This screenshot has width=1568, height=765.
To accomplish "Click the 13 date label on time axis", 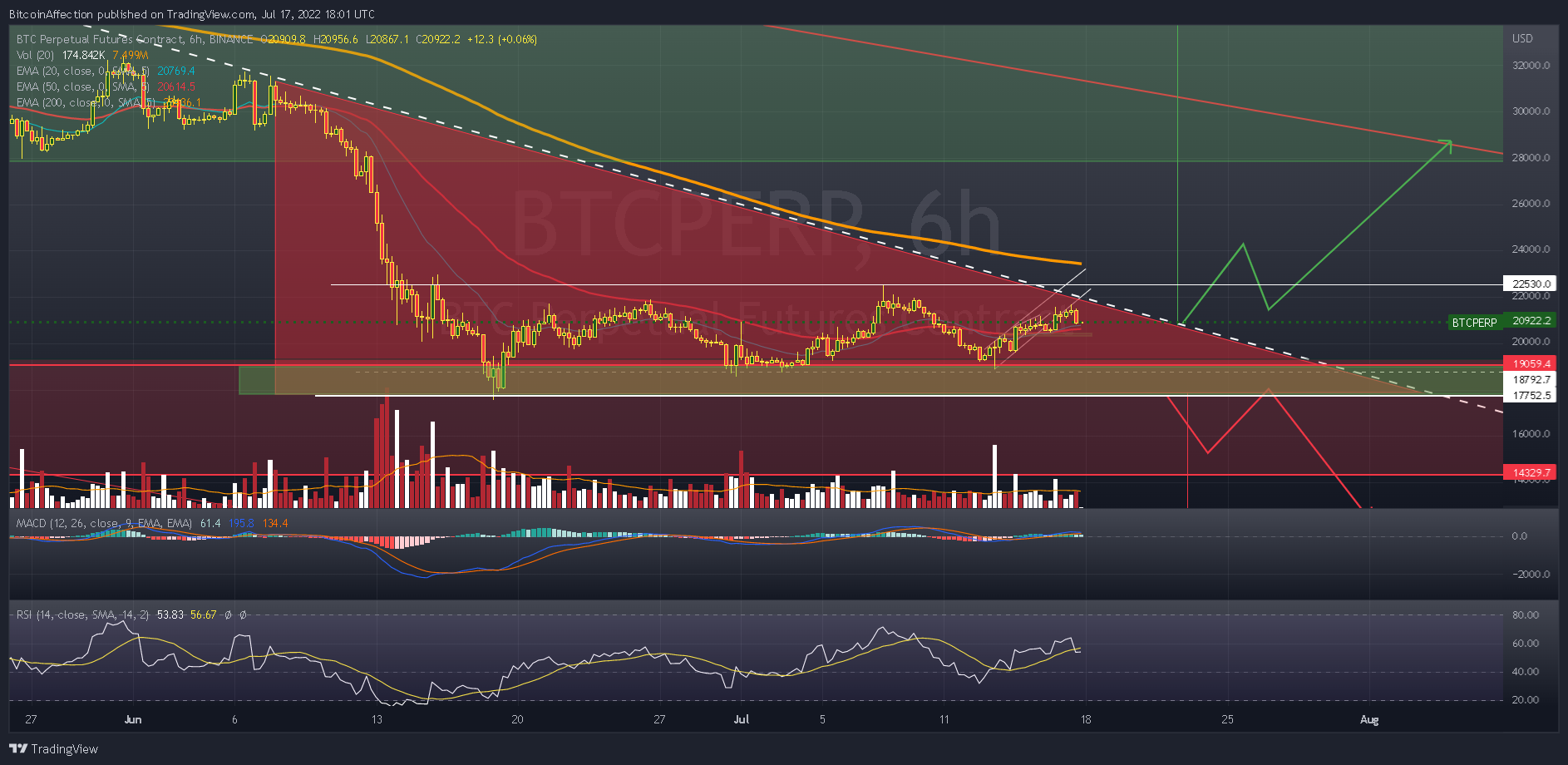I will point(377,719).
